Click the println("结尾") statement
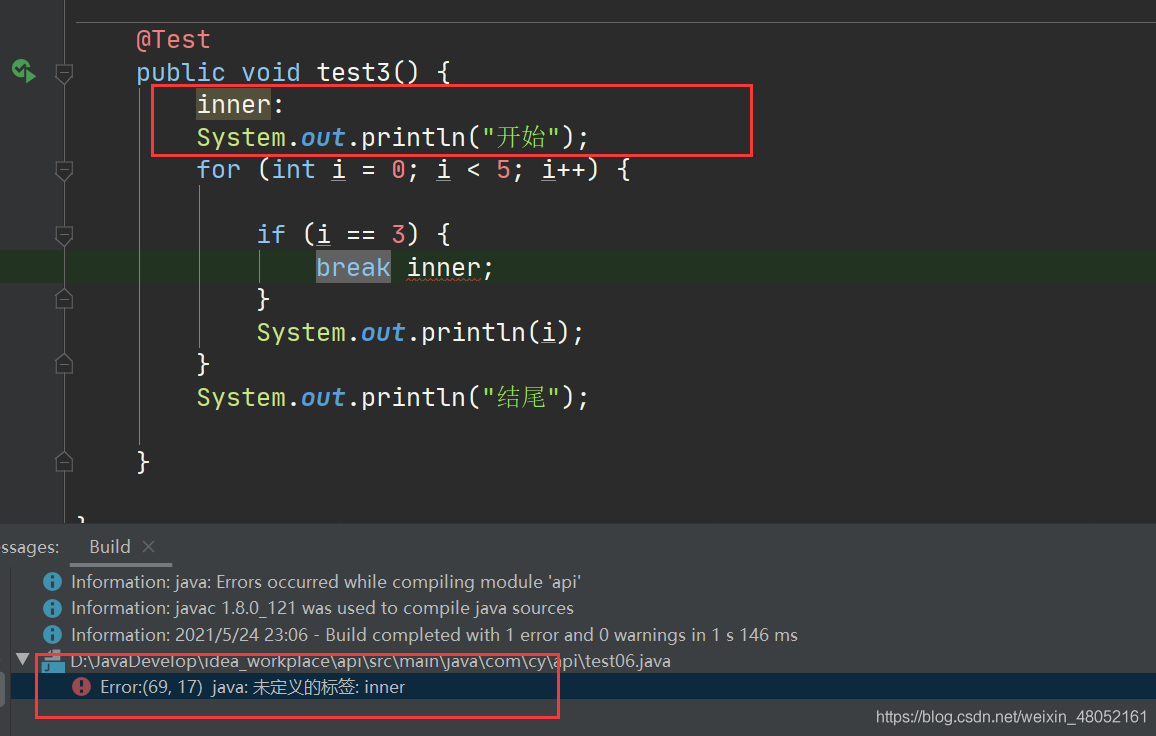 392,397
